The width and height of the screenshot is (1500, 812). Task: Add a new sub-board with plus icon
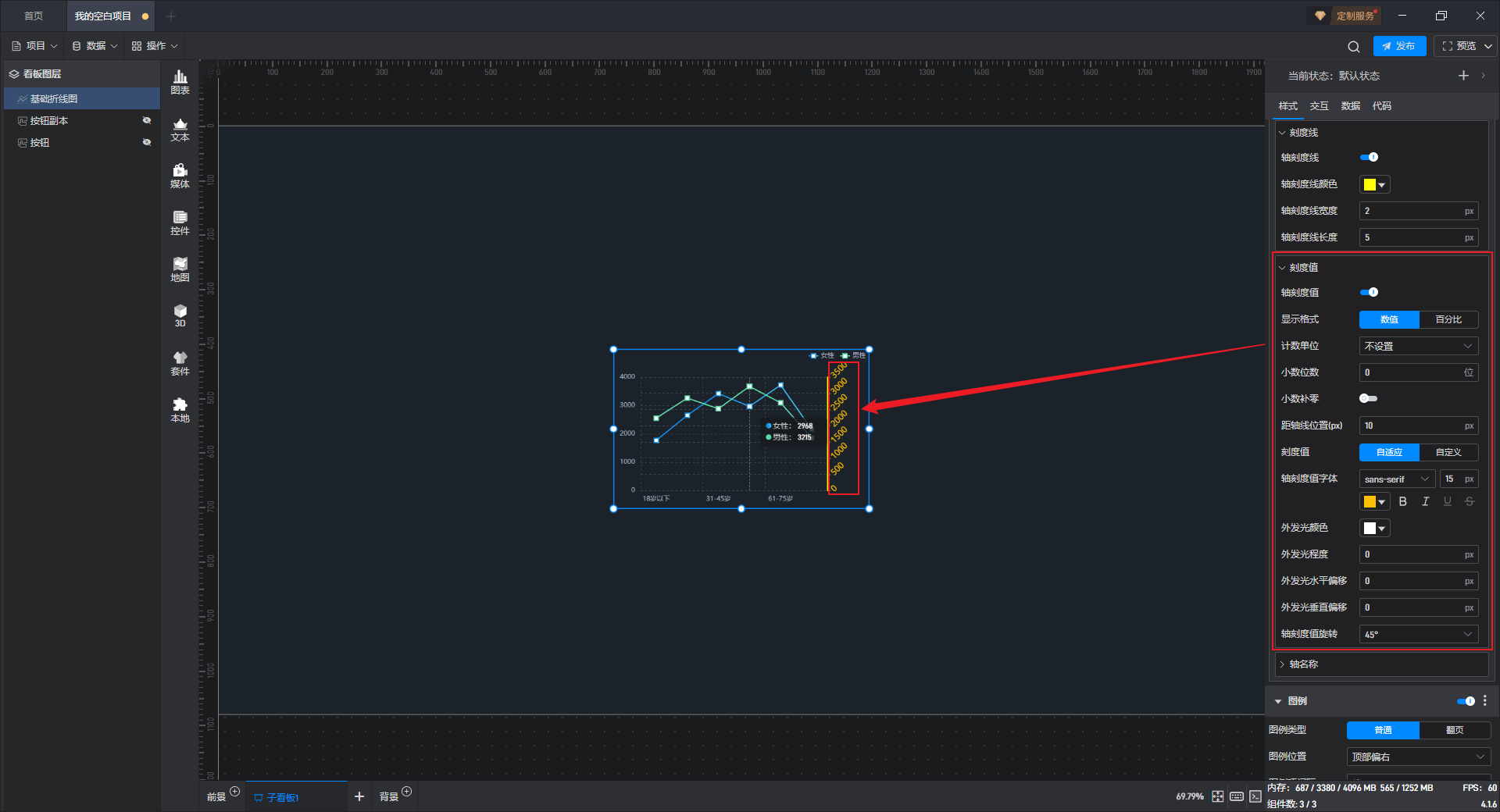point(359,796)
